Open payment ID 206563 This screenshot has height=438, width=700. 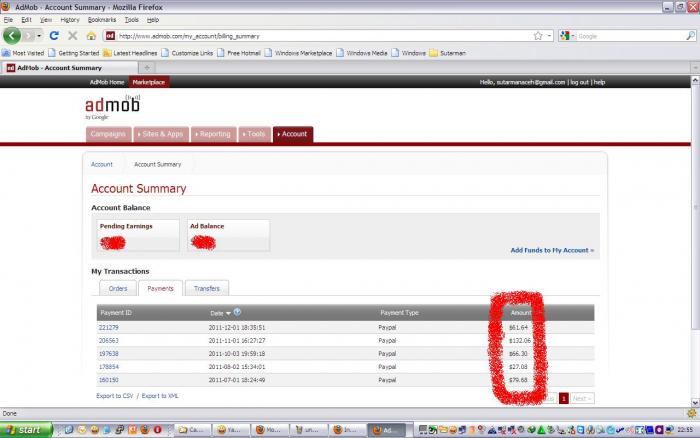pos(108,340)
